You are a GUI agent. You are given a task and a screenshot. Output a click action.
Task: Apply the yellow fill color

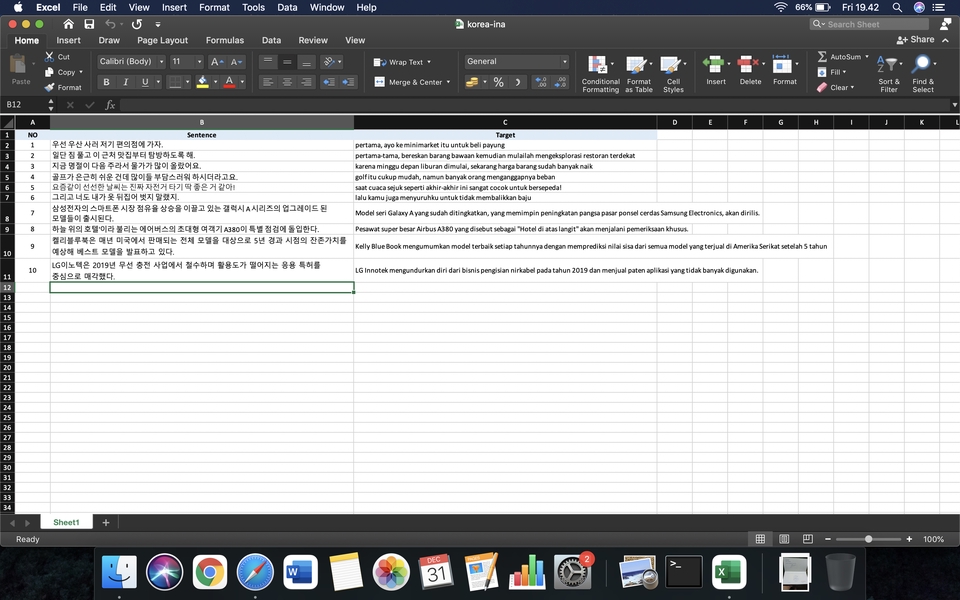(203, 82)
